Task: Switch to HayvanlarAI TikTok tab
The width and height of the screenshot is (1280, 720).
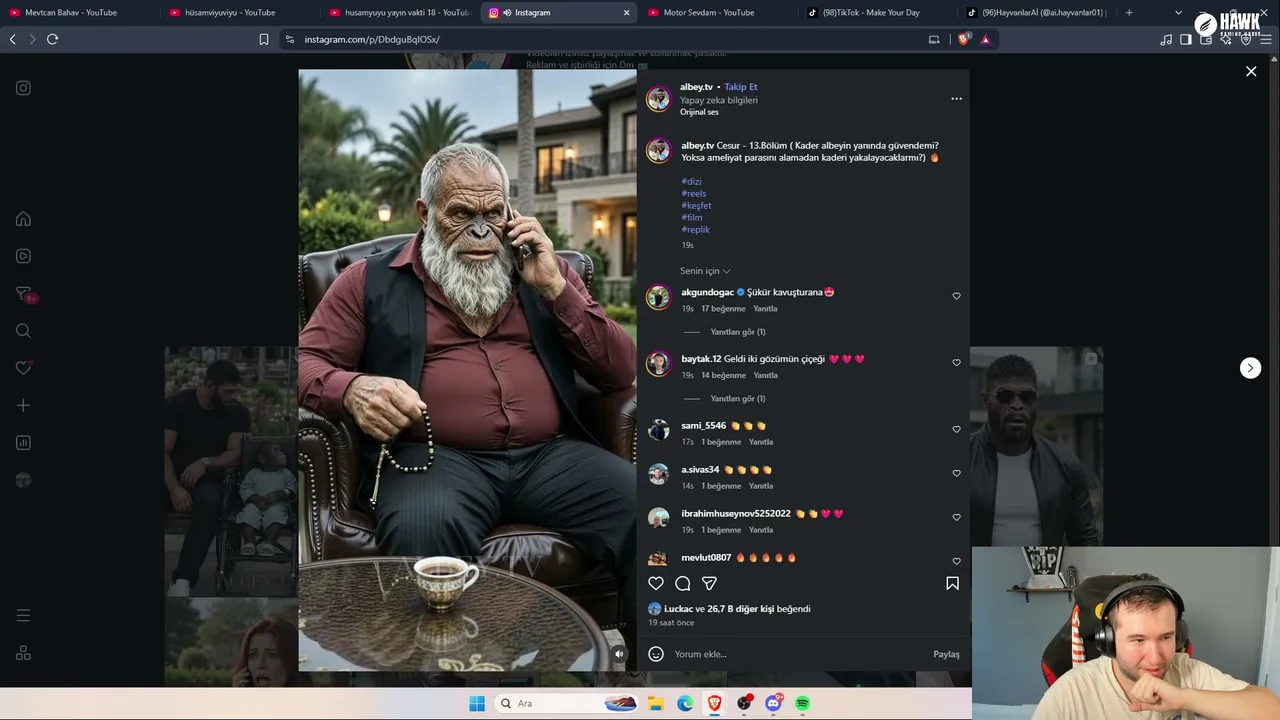Action: pyautogui.click(x=1038, y=13)
